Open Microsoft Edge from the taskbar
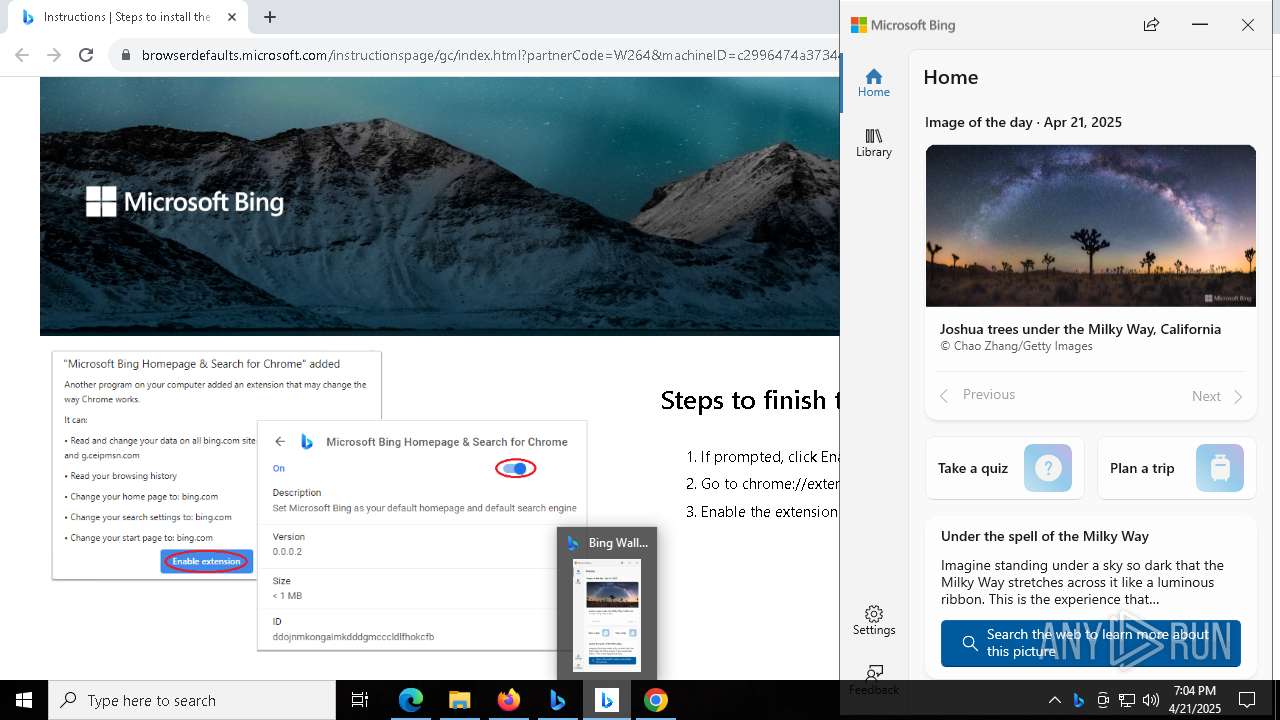 (411, 700)
